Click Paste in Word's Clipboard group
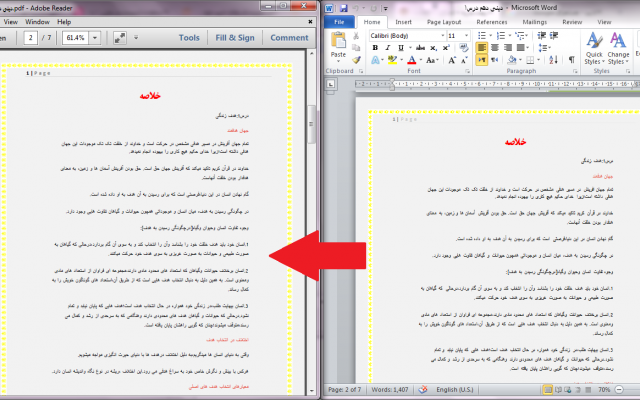This screenshot has width=640, height=400. (x=338, y=45)
